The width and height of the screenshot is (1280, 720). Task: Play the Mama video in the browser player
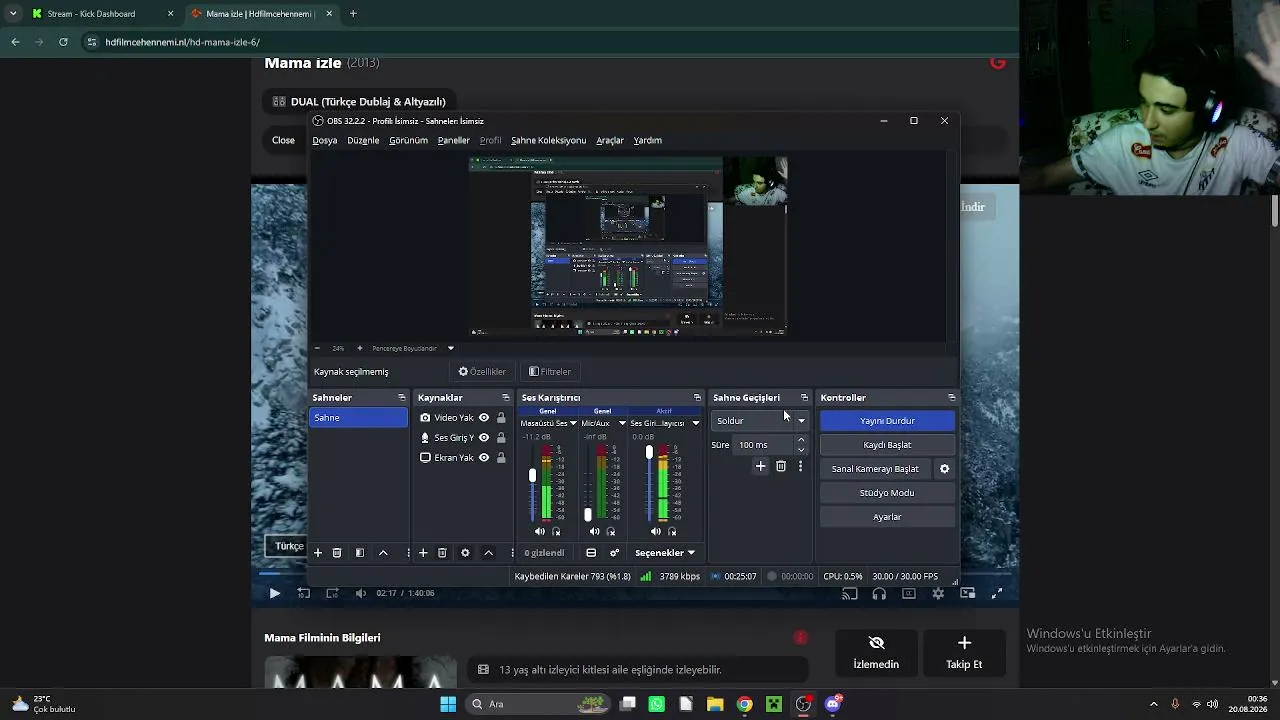click(x=274, y=593)
